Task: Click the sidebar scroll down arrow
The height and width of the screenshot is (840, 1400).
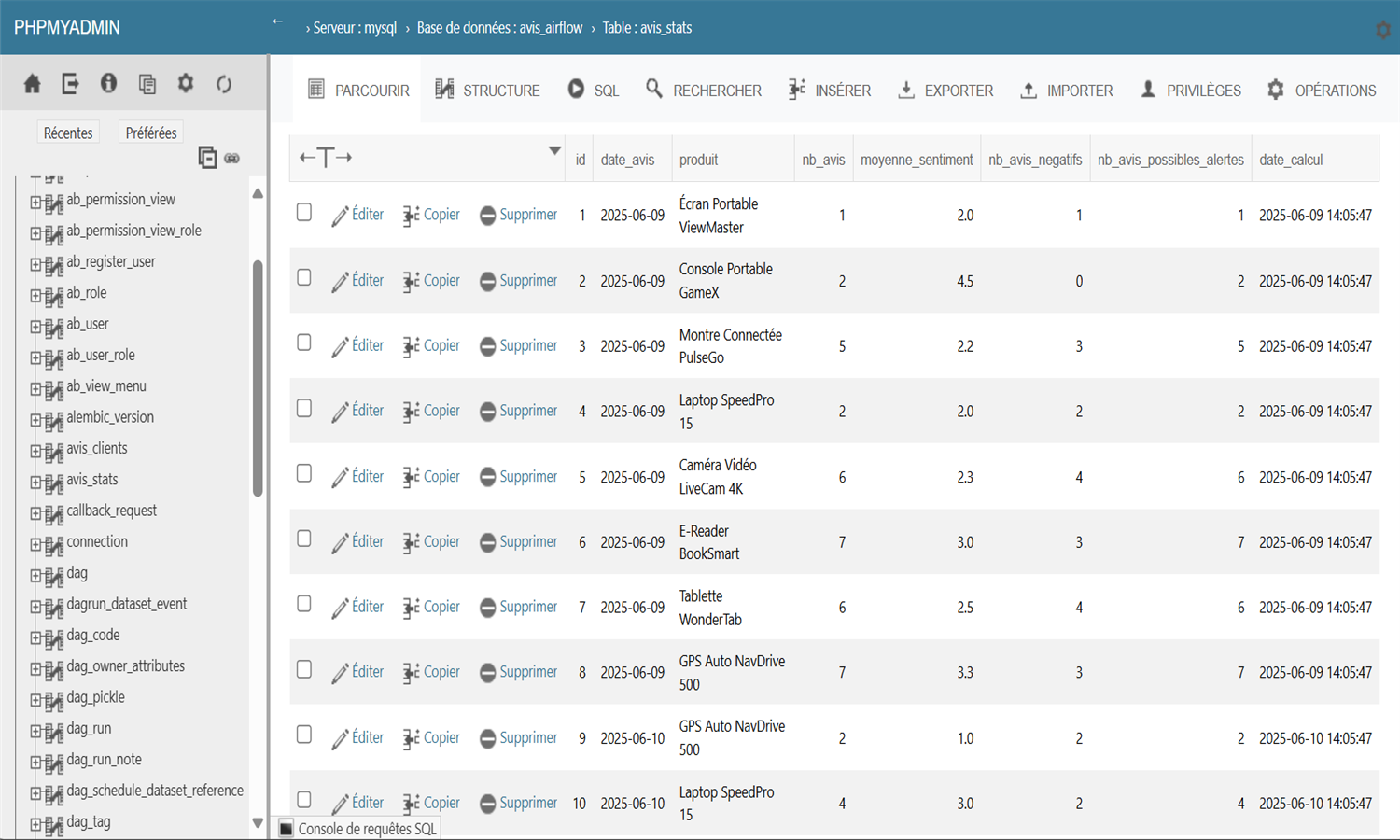Action: point(258,823)
